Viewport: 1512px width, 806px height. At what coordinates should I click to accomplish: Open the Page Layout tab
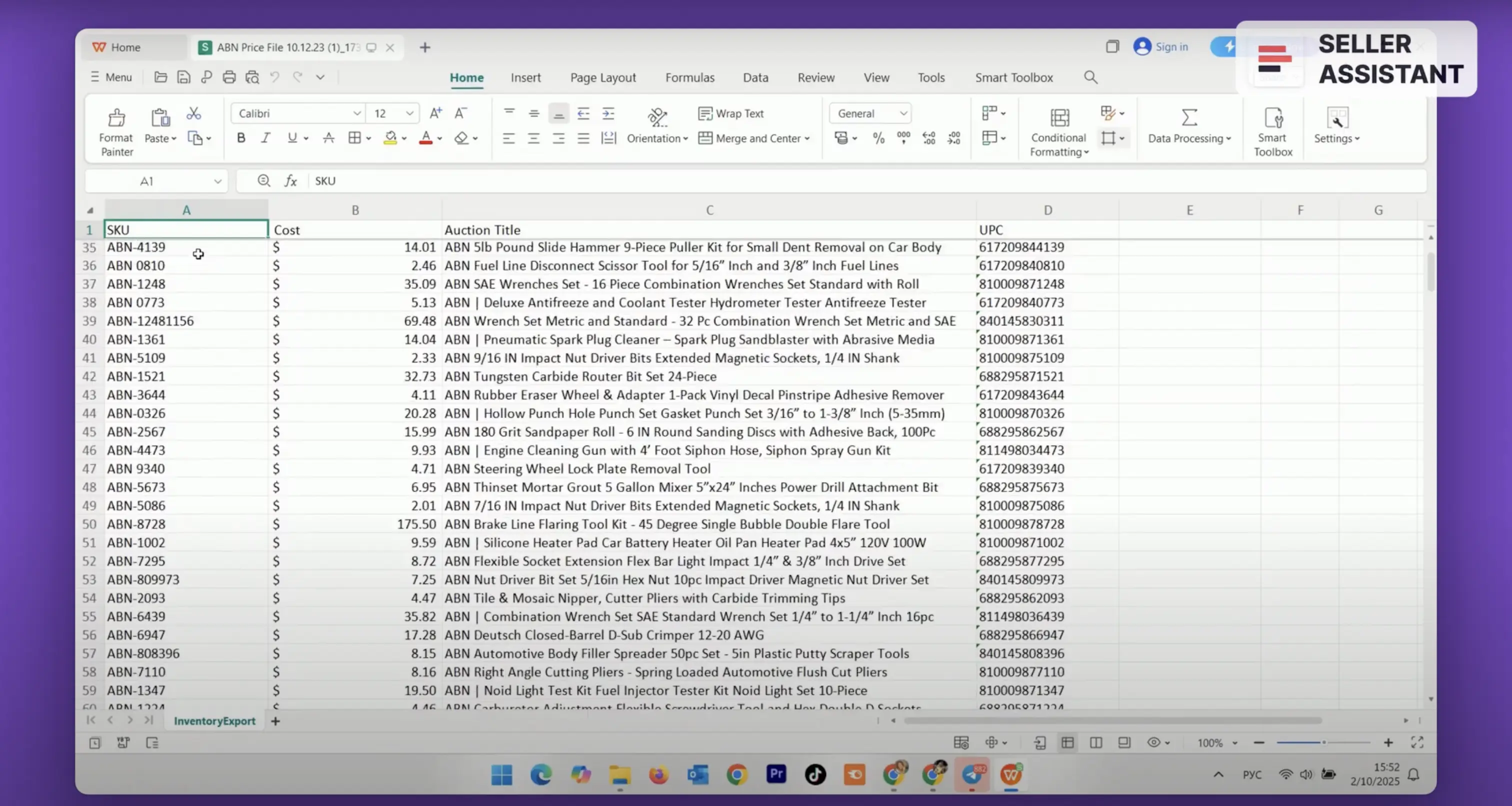point(603,77)
